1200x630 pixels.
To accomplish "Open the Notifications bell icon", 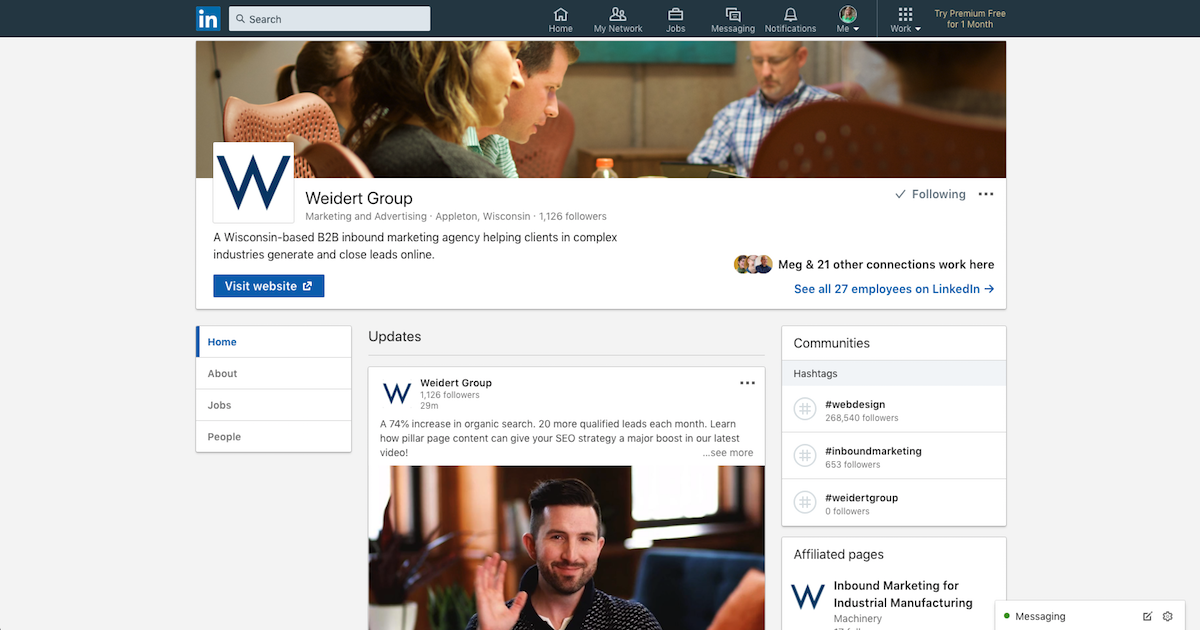I will tap(791, 19).
